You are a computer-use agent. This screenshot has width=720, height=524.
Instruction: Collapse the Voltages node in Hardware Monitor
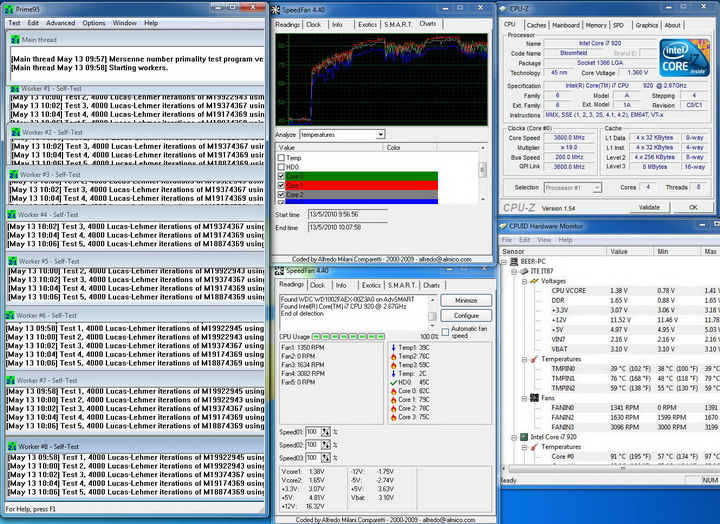coord(522,281)
